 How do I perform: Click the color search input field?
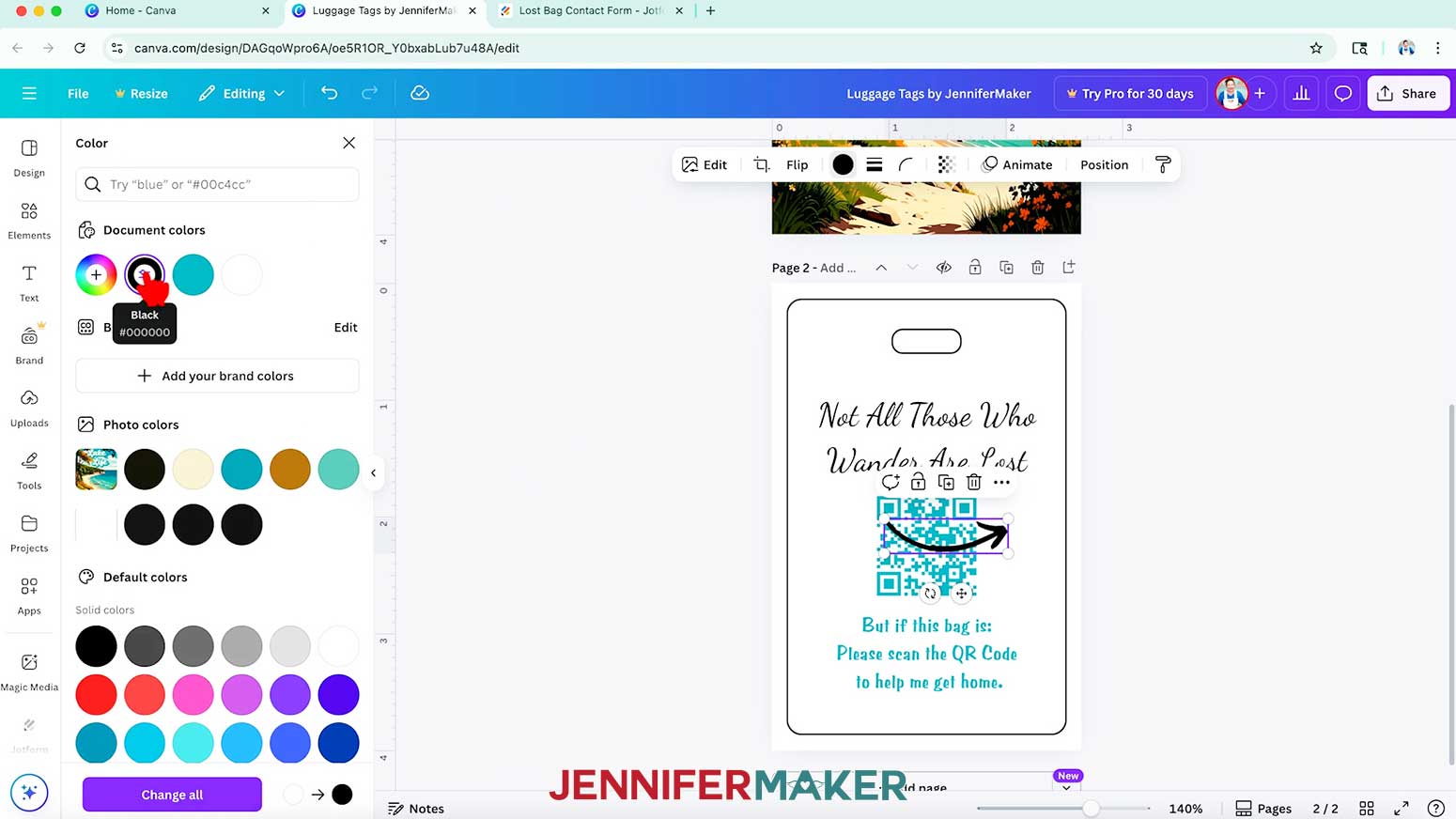[x=217, y=184]
